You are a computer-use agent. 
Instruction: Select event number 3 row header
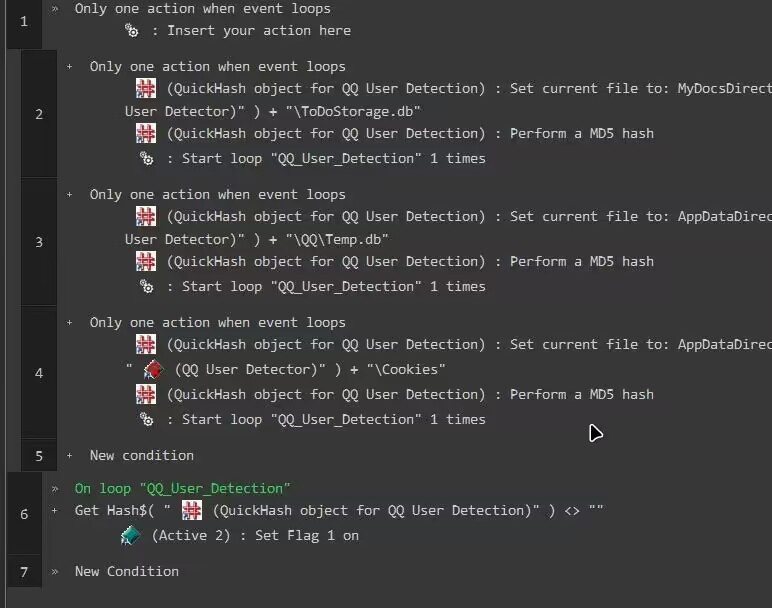(x=39, y=241)
